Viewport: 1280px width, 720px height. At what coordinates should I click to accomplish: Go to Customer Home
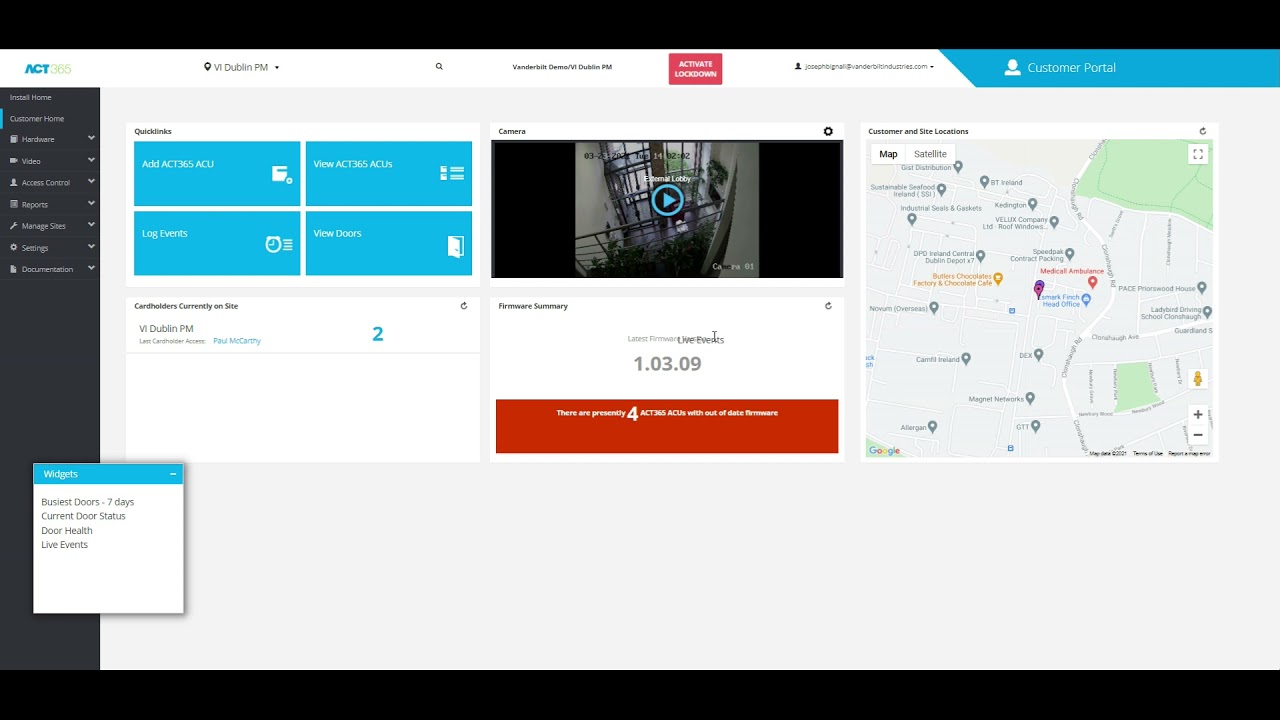coord(37,118)
